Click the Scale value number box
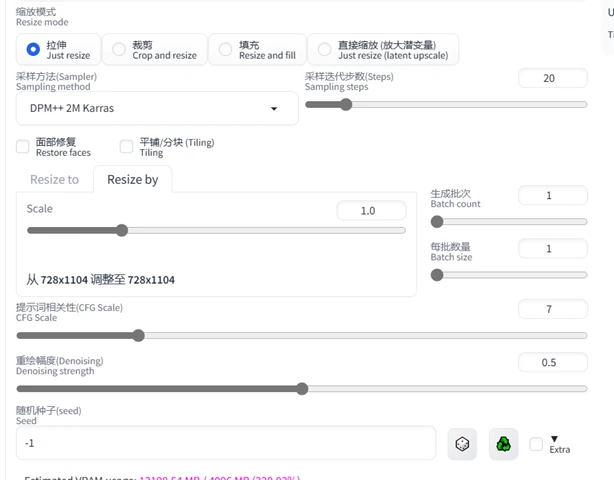The height and width of the screenshot is (480, 614). coord(371,211)
